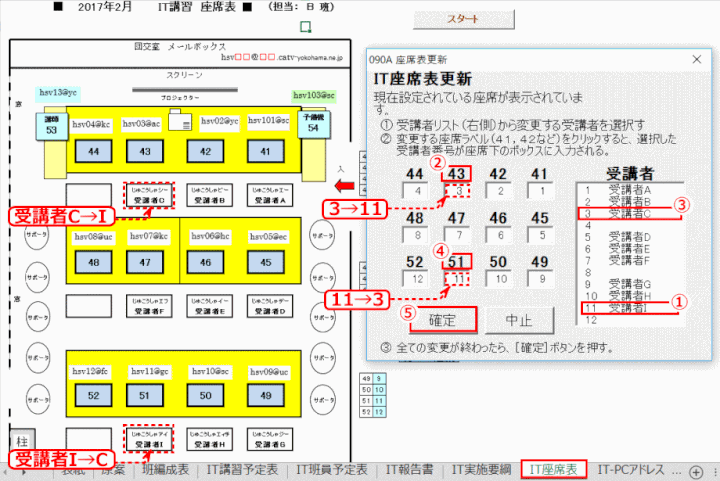Image resolution: width=720 pixels, height=481 pixels.
Task: Click seat label 50 in the dialog
Action: click(498, 262)
